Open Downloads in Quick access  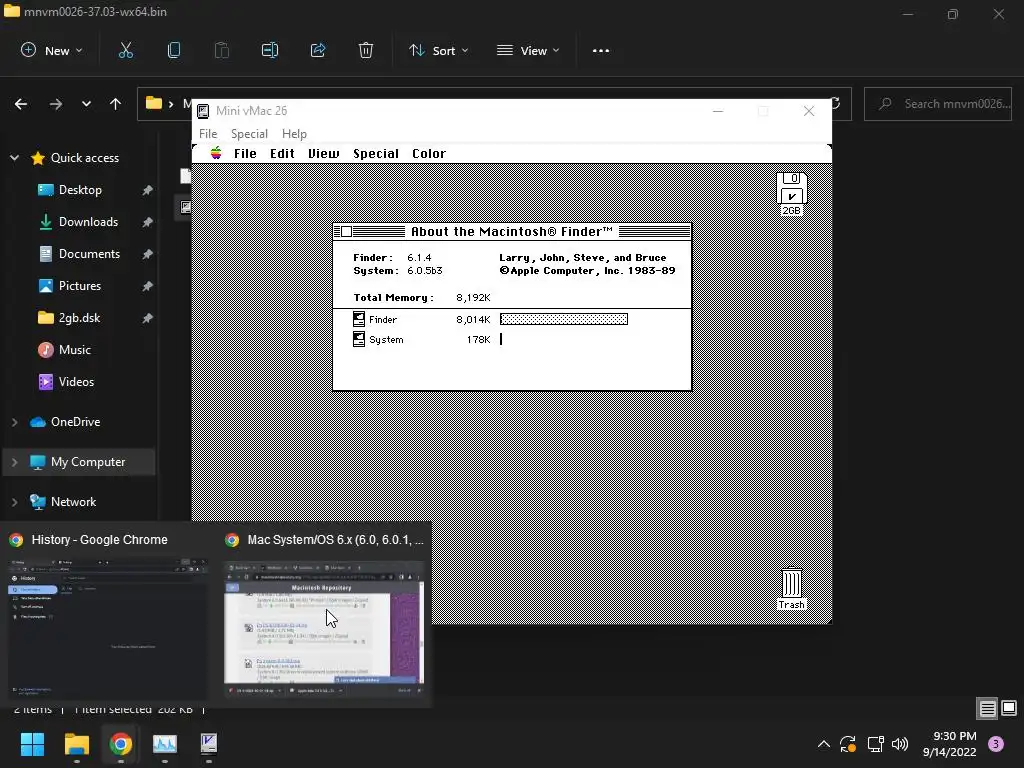tap(88, 221)
